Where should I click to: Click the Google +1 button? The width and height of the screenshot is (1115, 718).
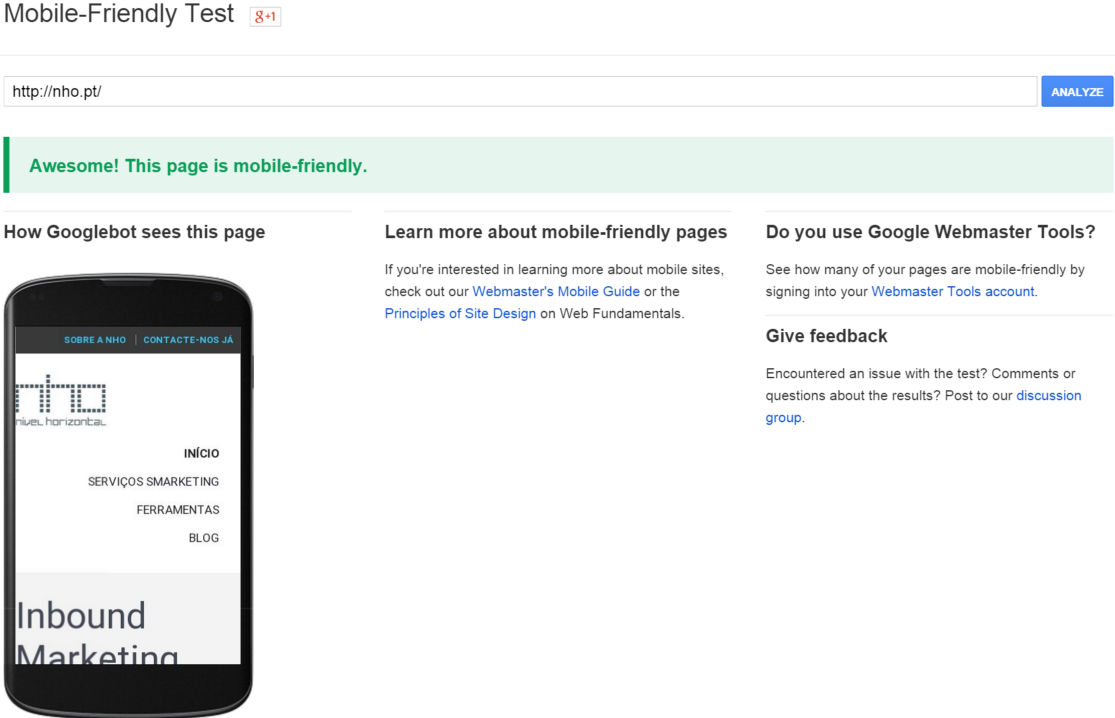pos(265,17)
